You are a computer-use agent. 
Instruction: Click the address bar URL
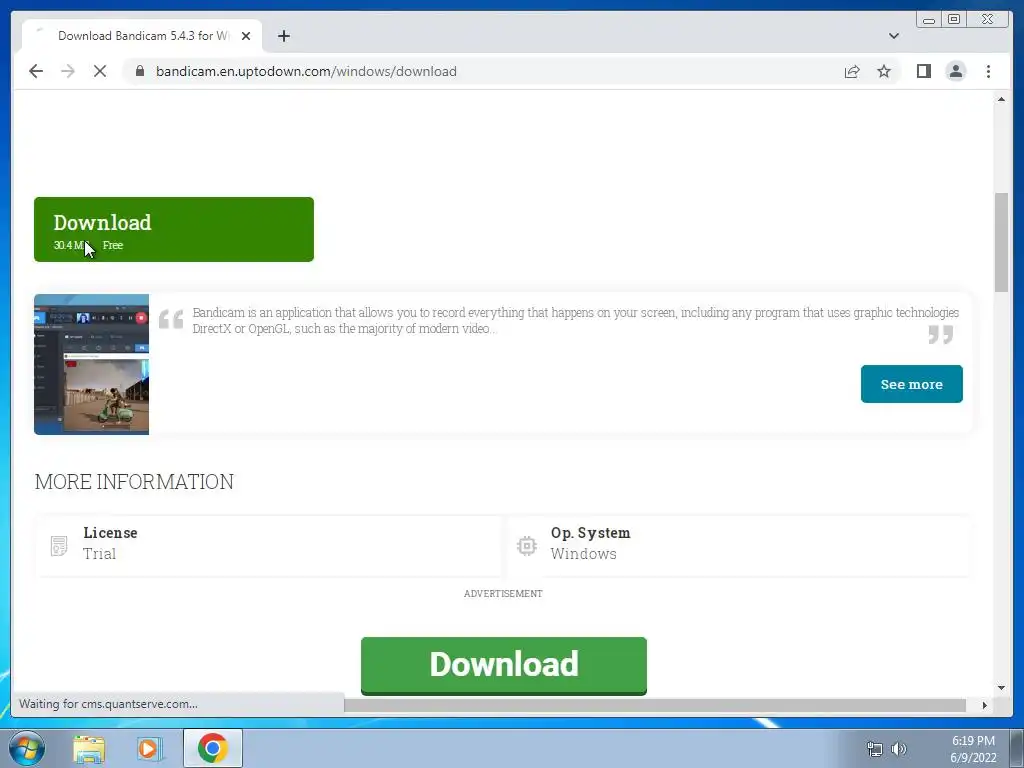coord(306,71)
